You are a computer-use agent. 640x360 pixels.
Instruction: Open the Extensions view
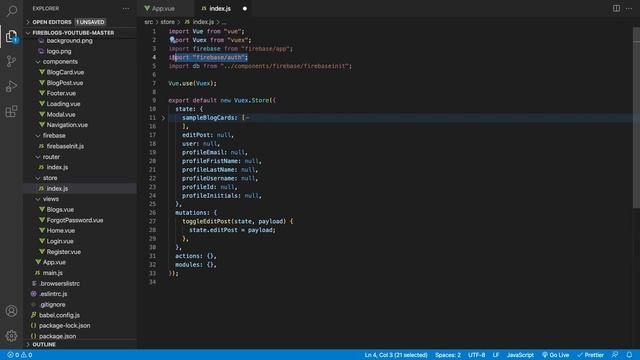tap(11, 111)
